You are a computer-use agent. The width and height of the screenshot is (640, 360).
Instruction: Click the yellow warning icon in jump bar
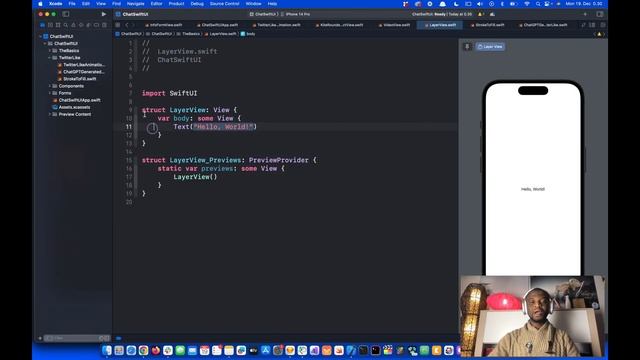pos(599,34)
